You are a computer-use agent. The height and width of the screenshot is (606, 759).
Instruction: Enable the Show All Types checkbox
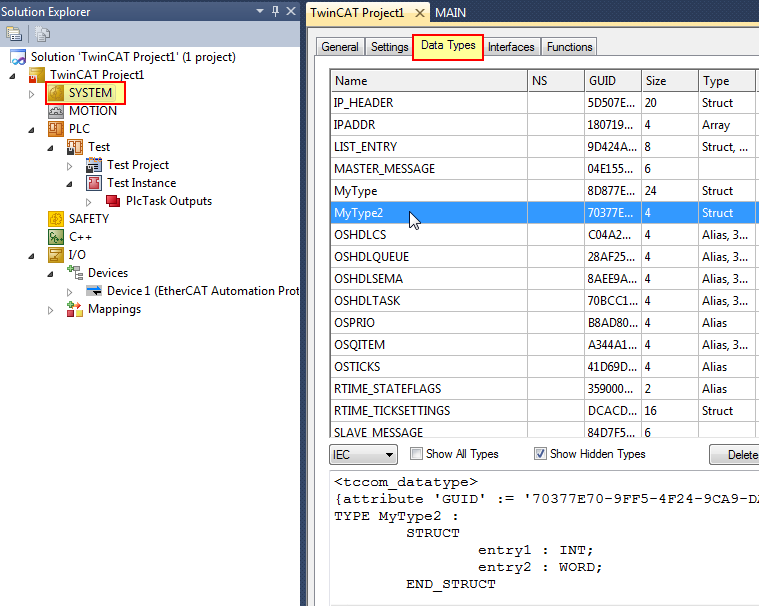[416, 454]
